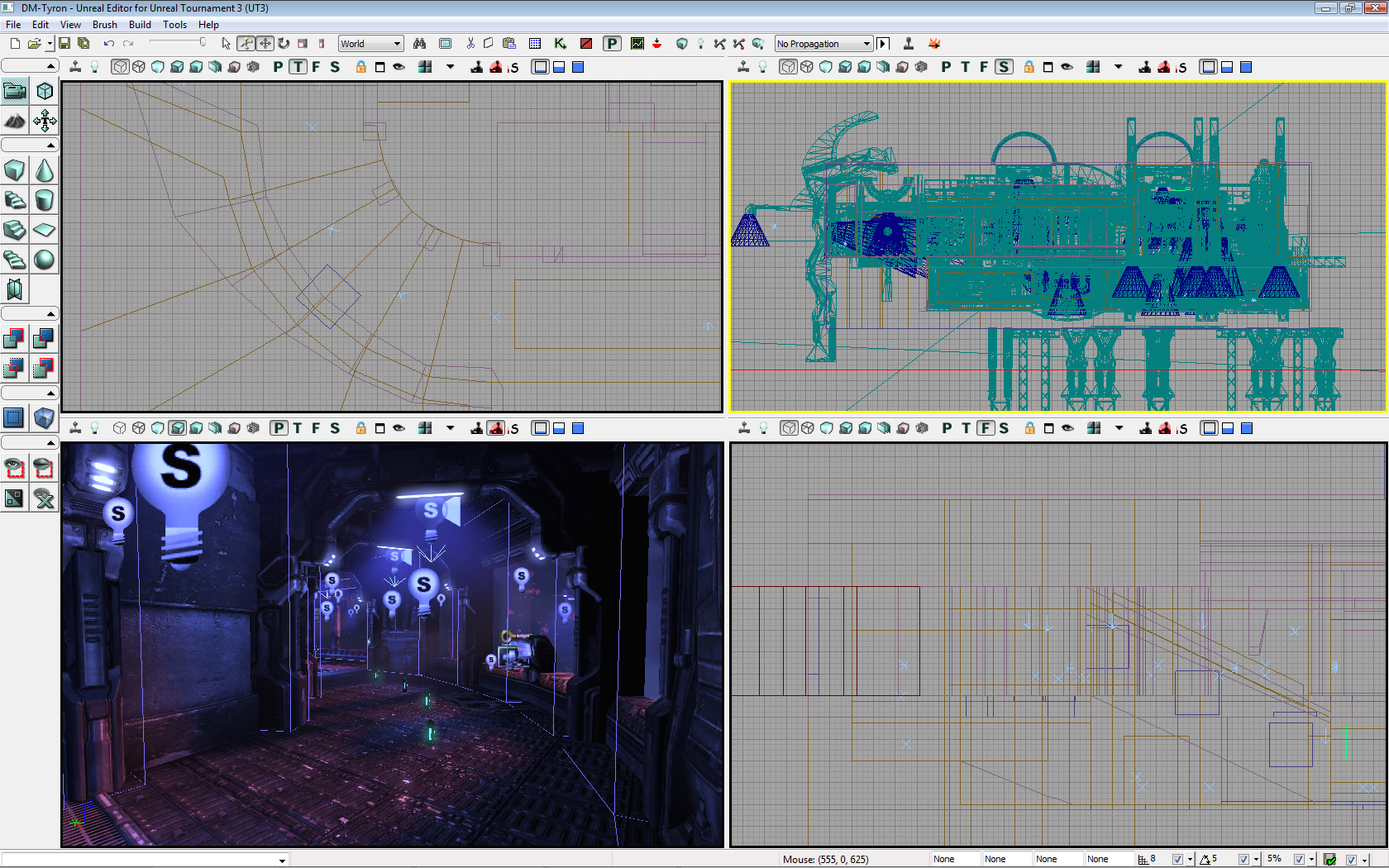Select the arrow selection mode icon
The image size is (1389, 868).
point(227,44)
